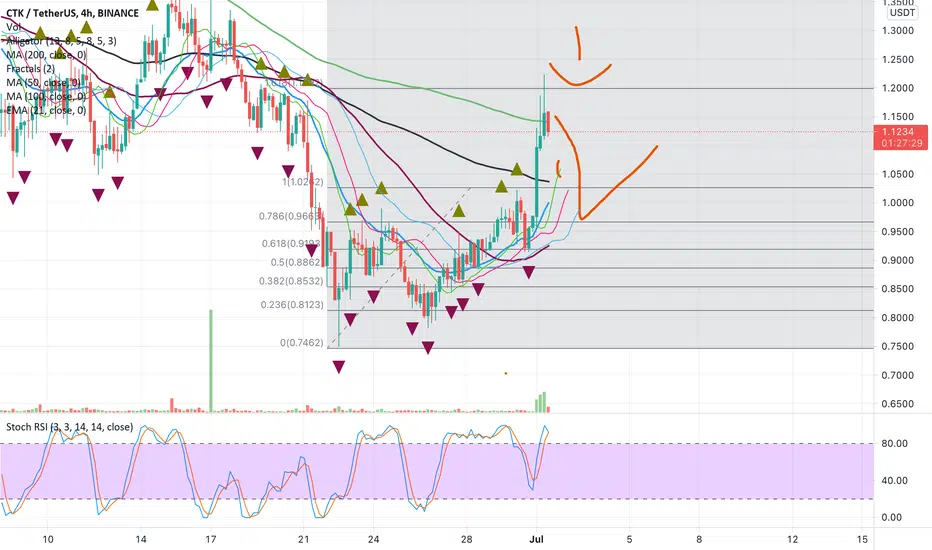Viewport: 932px width, 550px height.
Task: Click the 0.9000 price axis label
Action: pyautogui.click(x=898, y=260)
